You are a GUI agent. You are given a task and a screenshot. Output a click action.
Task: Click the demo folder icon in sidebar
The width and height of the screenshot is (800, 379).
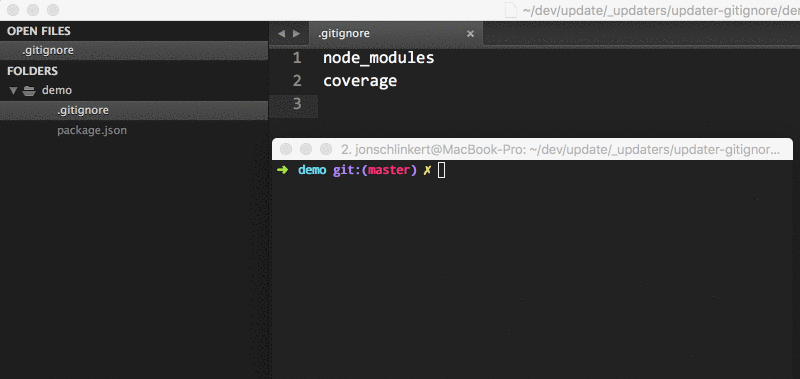(x=29, y=91)
